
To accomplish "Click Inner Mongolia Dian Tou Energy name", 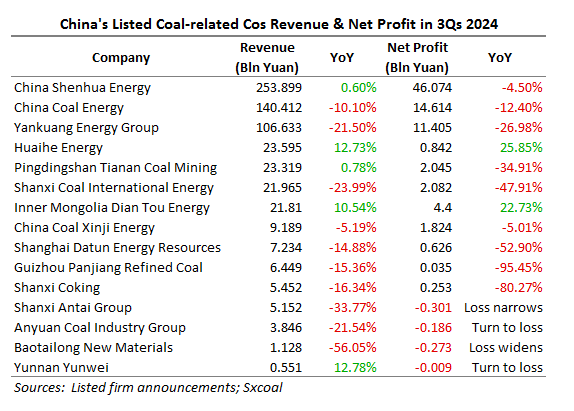I will coord(112,208).
